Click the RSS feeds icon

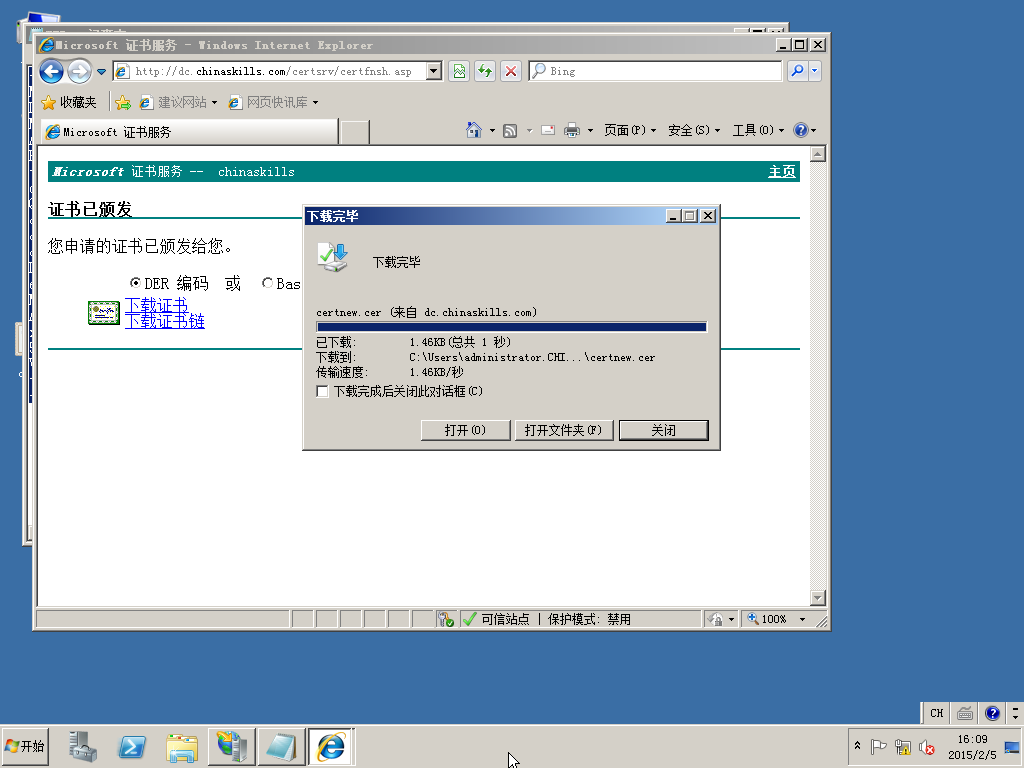coord(510,131)
